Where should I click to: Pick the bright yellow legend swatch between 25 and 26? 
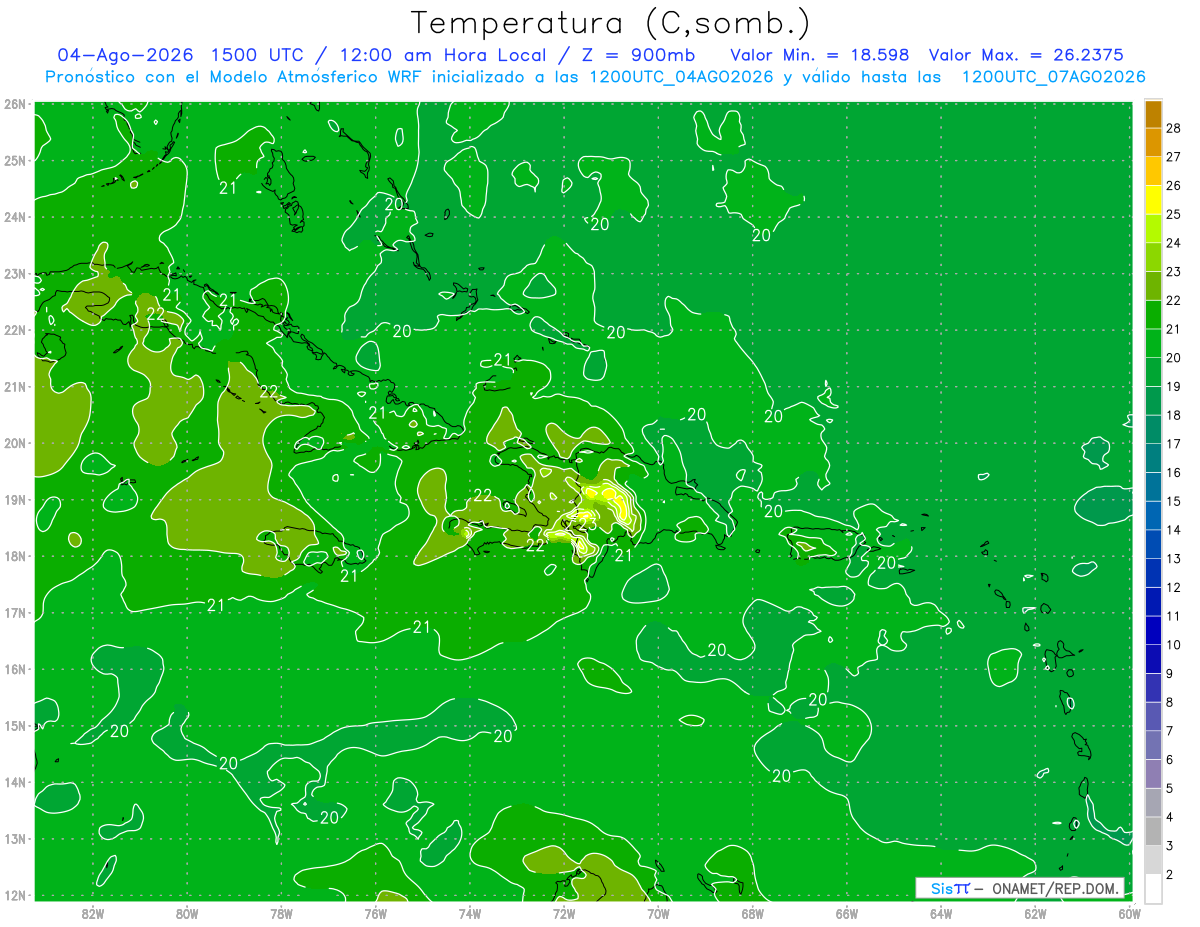pyautogui.click(x=1153, y=200)
